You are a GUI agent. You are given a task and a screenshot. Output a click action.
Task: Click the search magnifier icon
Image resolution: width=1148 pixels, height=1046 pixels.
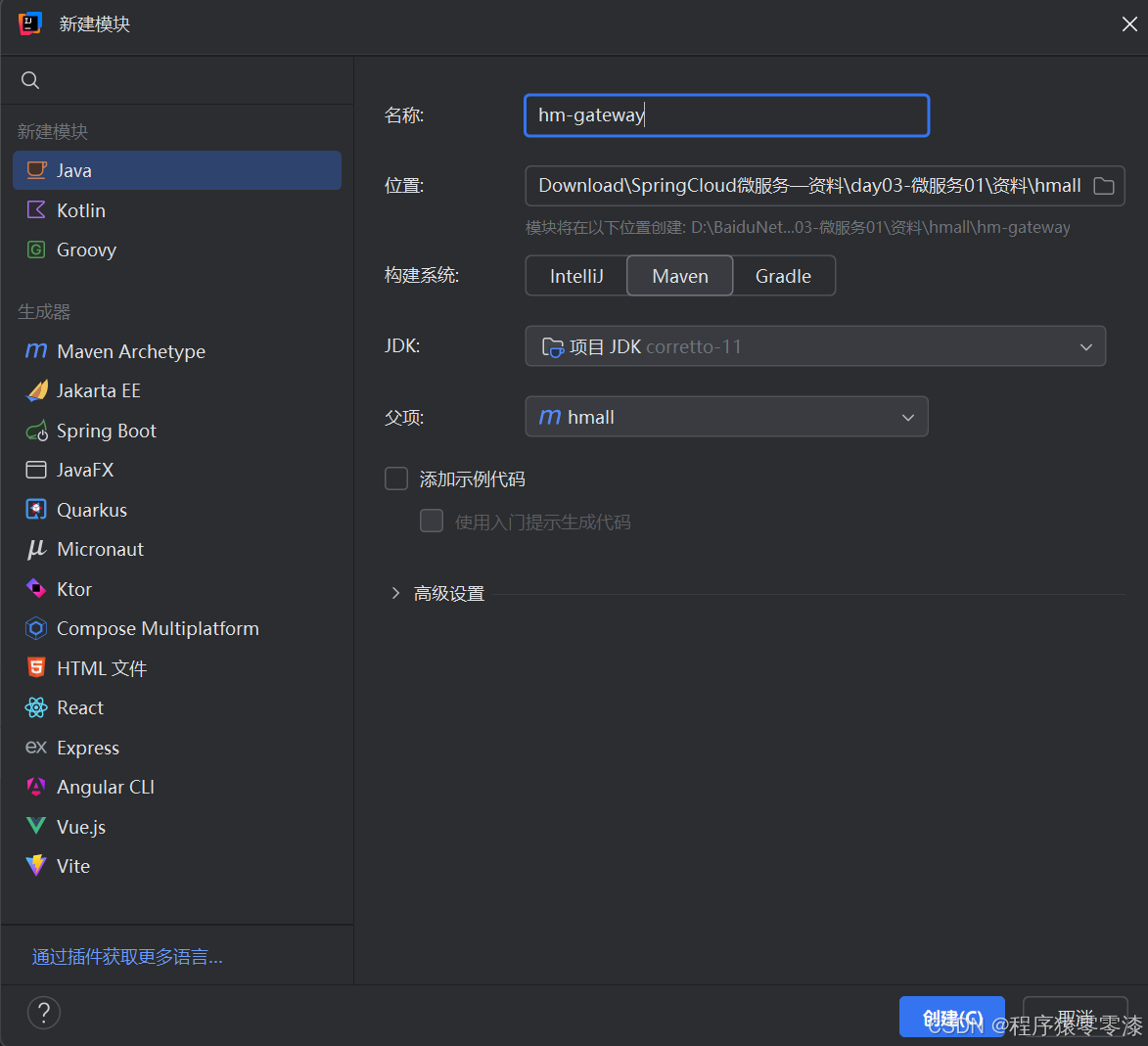coord(30,80)
